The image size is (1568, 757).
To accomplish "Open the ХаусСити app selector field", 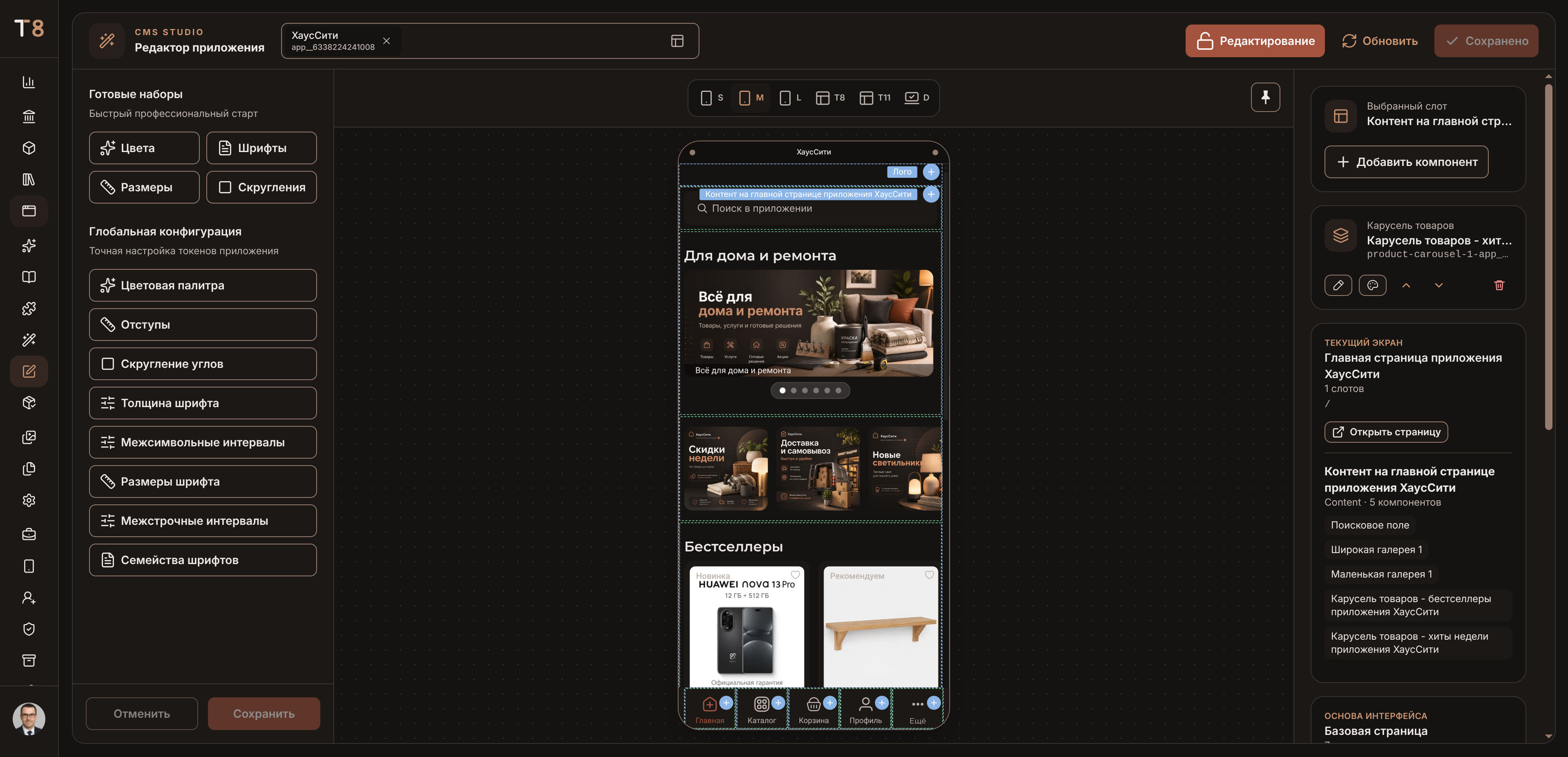I will pyautogui.click(x=489, y=41).
